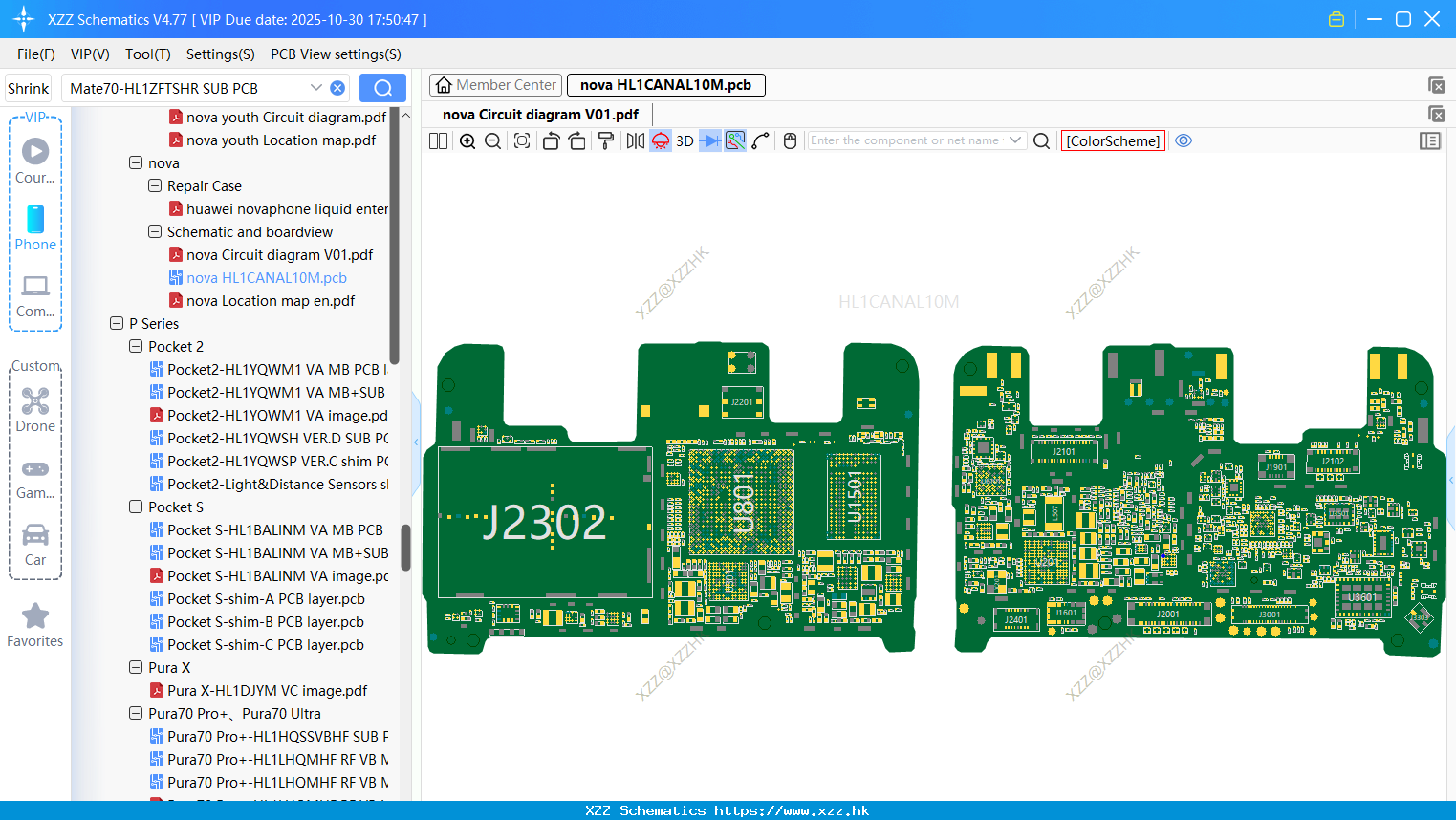Viewport: 1456px width, 820px height.
Task: Go to Member Center tab
Action: [x=496, y=85]
